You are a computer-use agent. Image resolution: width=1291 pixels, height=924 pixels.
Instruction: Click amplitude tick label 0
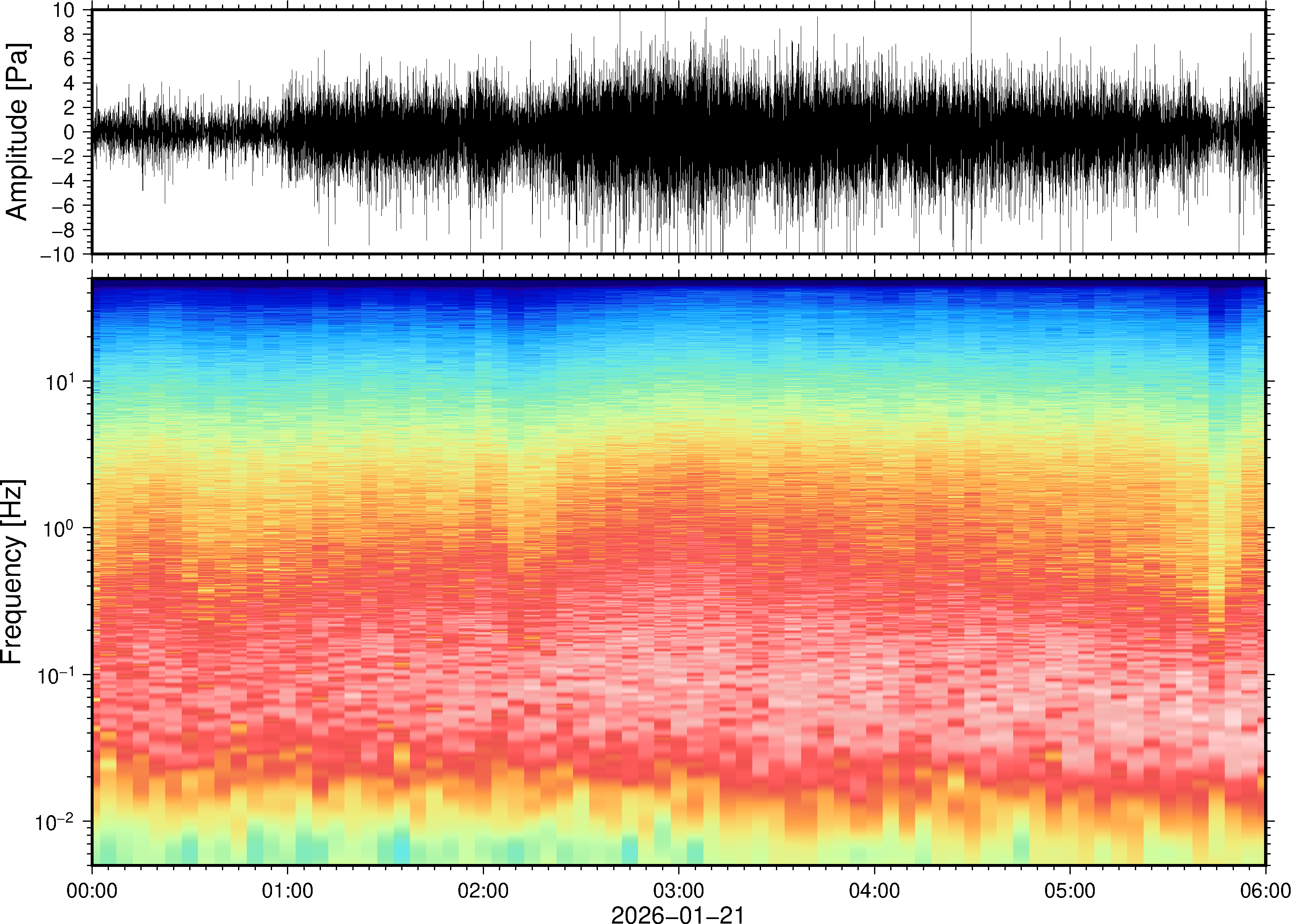point(69,132)
